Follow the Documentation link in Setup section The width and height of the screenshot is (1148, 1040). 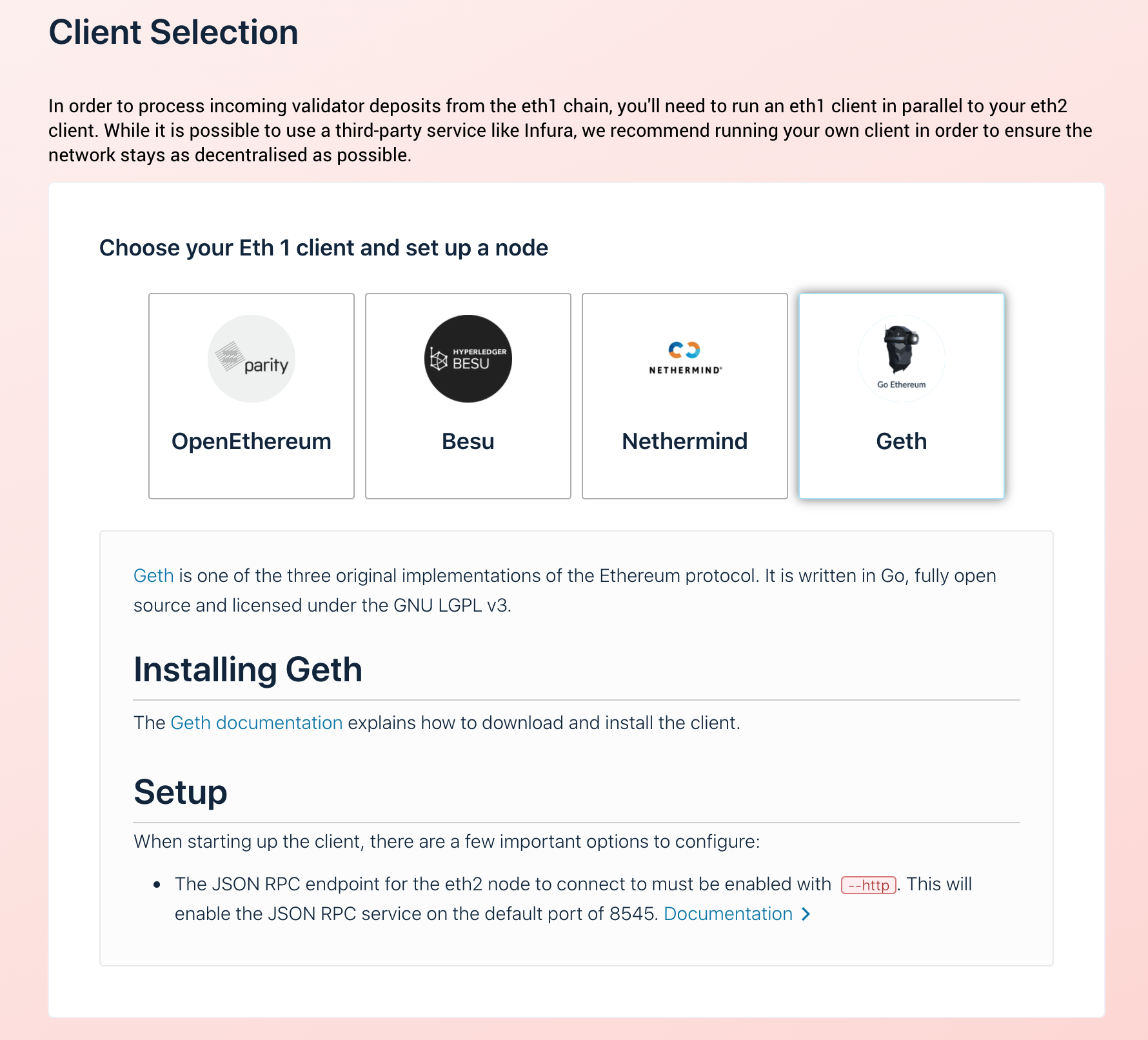click(727, 914)
